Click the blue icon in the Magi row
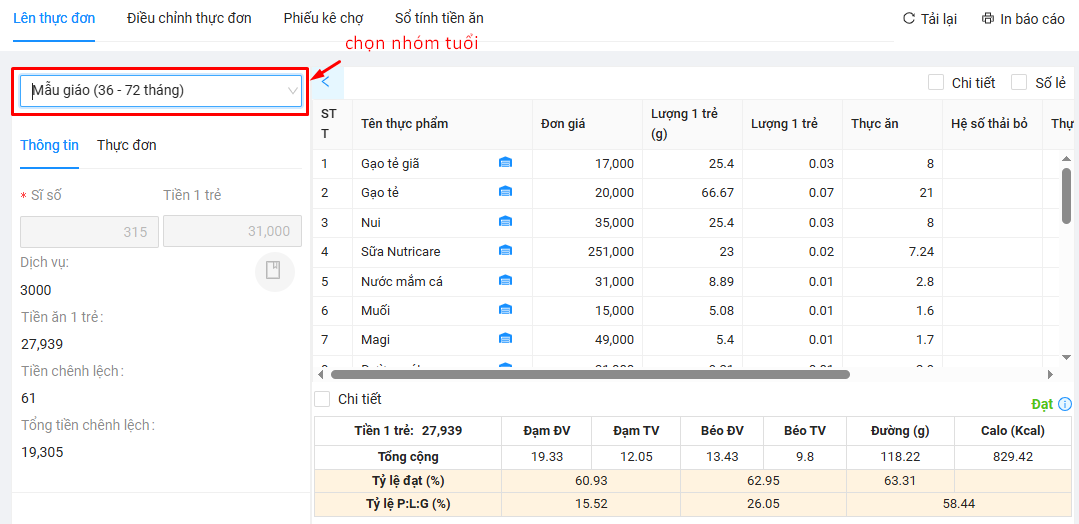This screenshot has height=524, width=1079. [505, 339]
